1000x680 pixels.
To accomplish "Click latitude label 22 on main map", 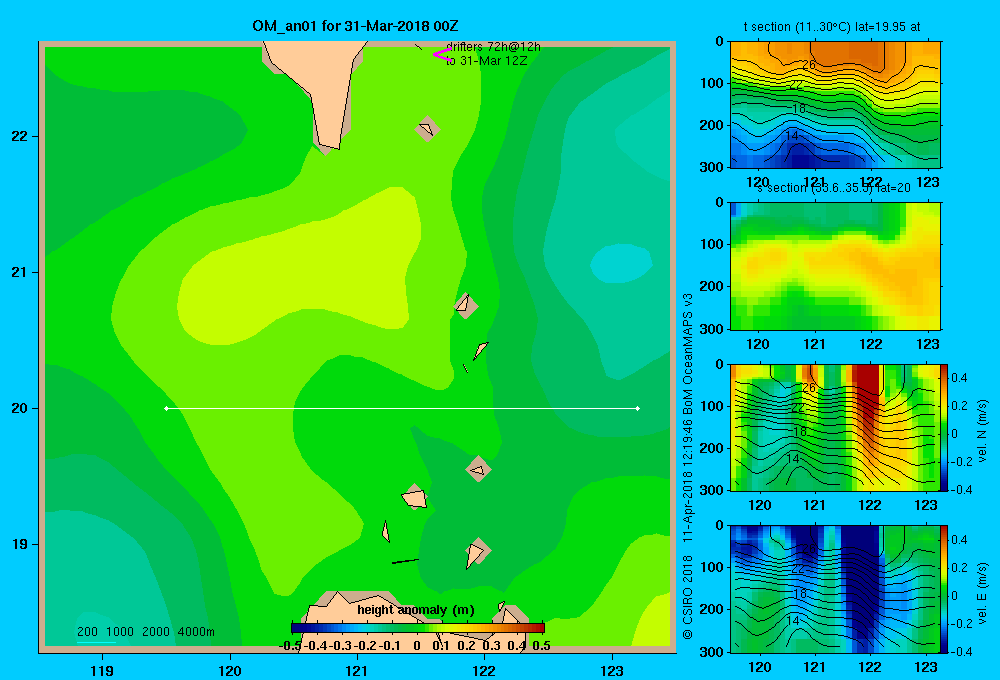I will pyautogui.click(x=20, y=136).
